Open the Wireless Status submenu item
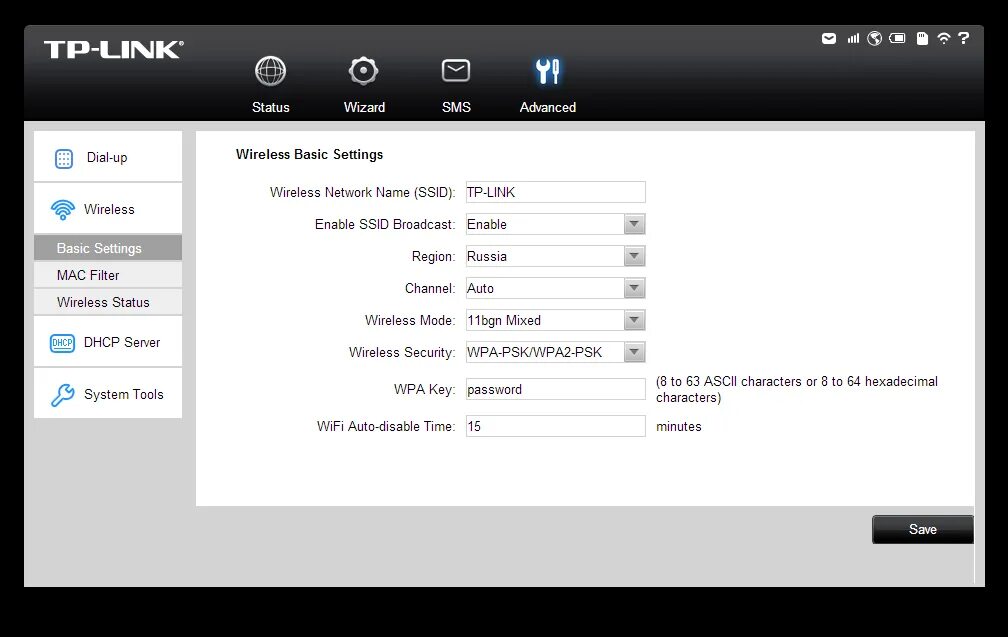1008x637 pixels. click(108, 302)
